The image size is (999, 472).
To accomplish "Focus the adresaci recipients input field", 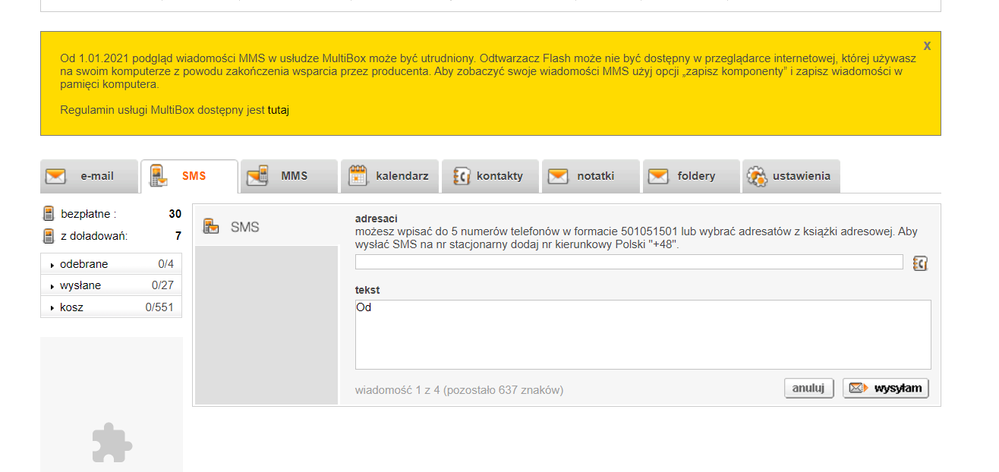I will tap(628, 262).
